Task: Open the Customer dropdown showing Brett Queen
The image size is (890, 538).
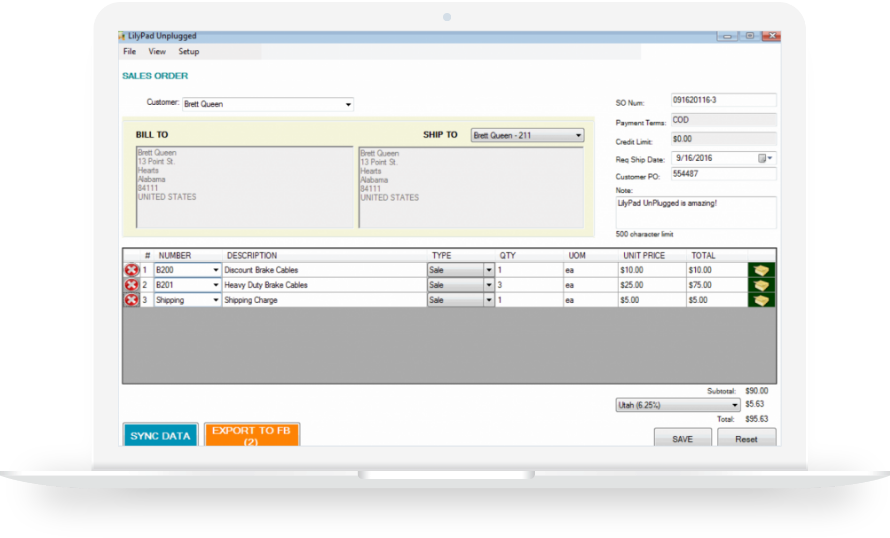Action: coord(348,104)
